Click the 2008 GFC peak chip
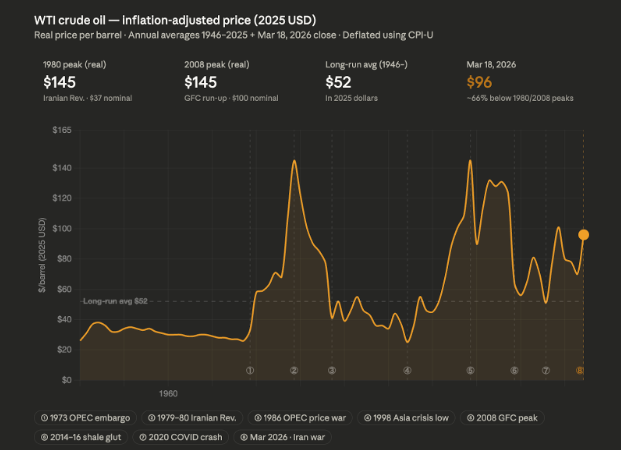The height and width of the screenshot is (450, 621). (x=505, y=415)
